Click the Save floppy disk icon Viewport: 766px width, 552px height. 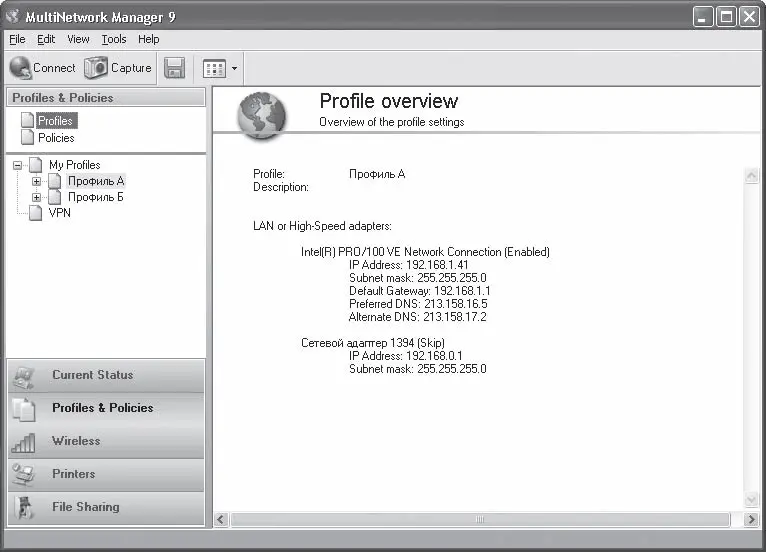tap(174, 68)
